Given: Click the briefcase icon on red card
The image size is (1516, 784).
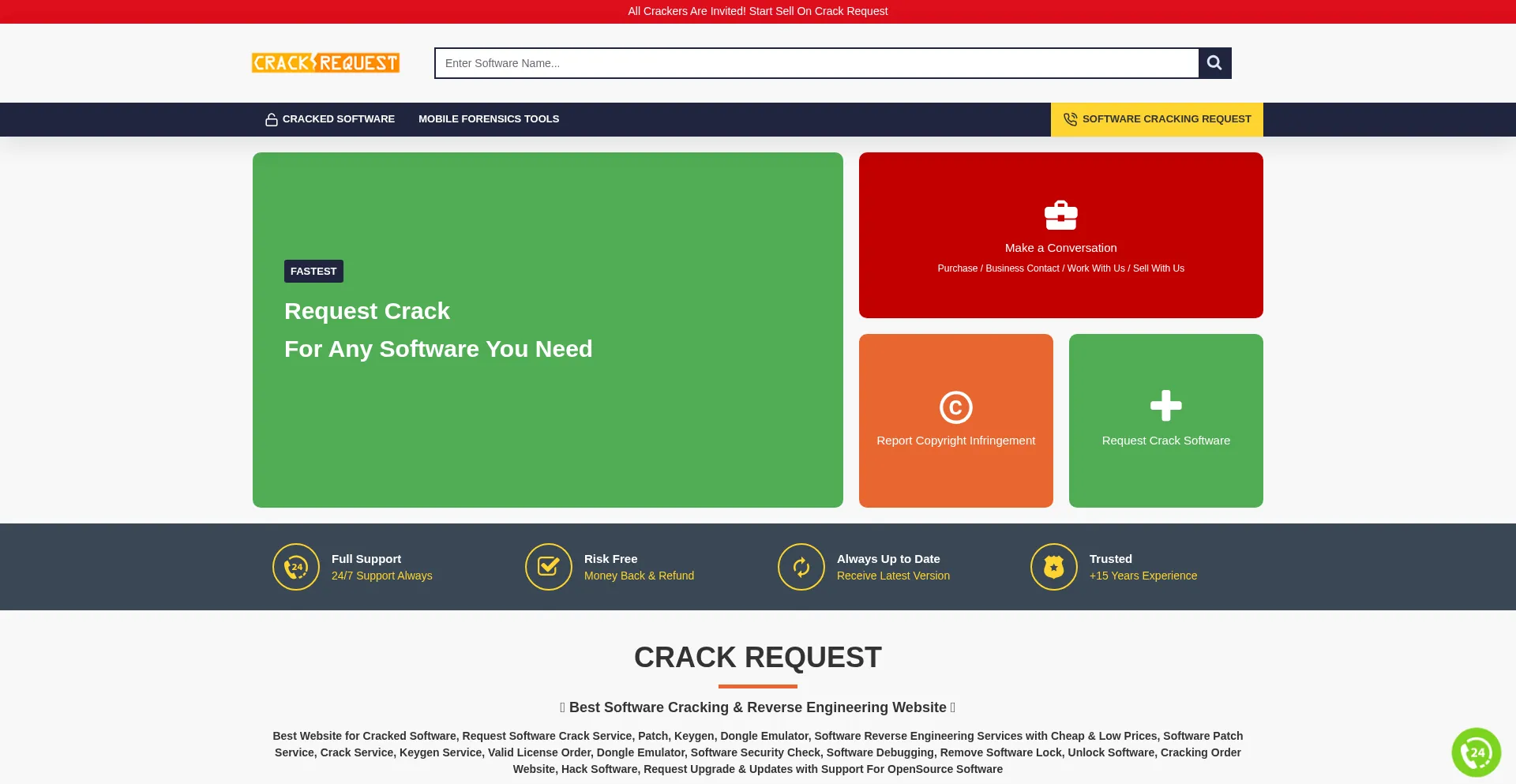Looking at the screenshot, I should [x=1060, y=215].
